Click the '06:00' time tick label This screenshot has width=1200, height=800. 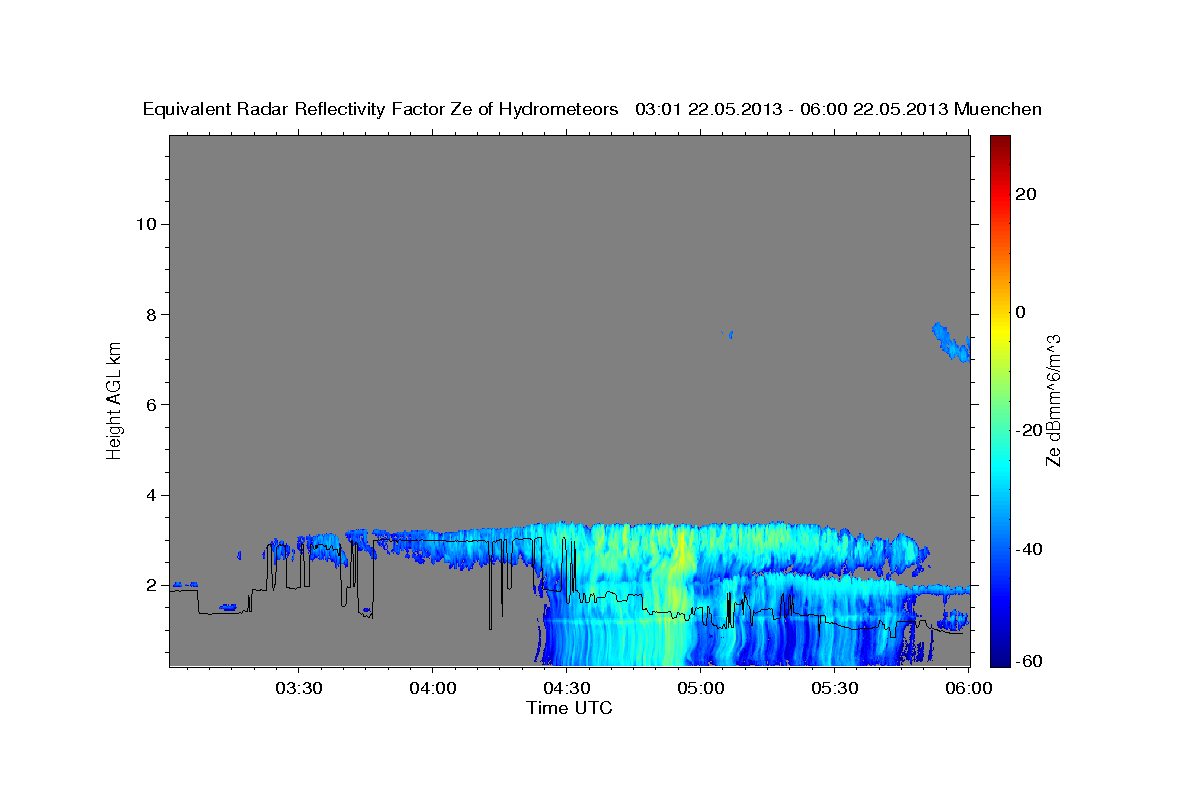click(x=969, y=688)
